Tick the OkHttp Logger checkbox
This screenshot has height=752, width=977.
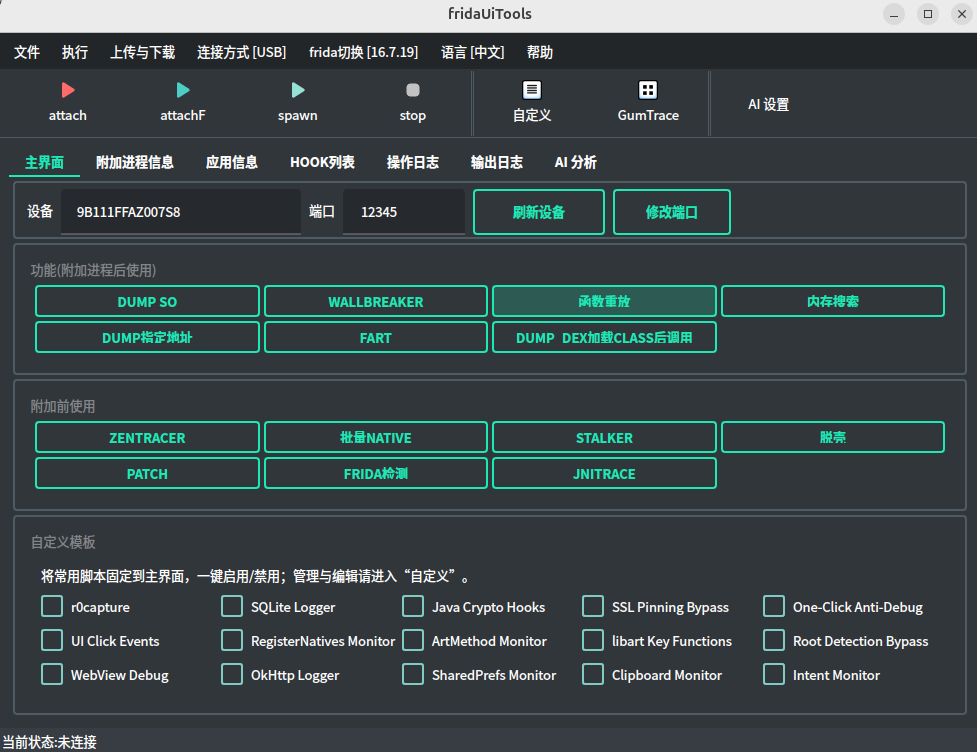point(232,674)
